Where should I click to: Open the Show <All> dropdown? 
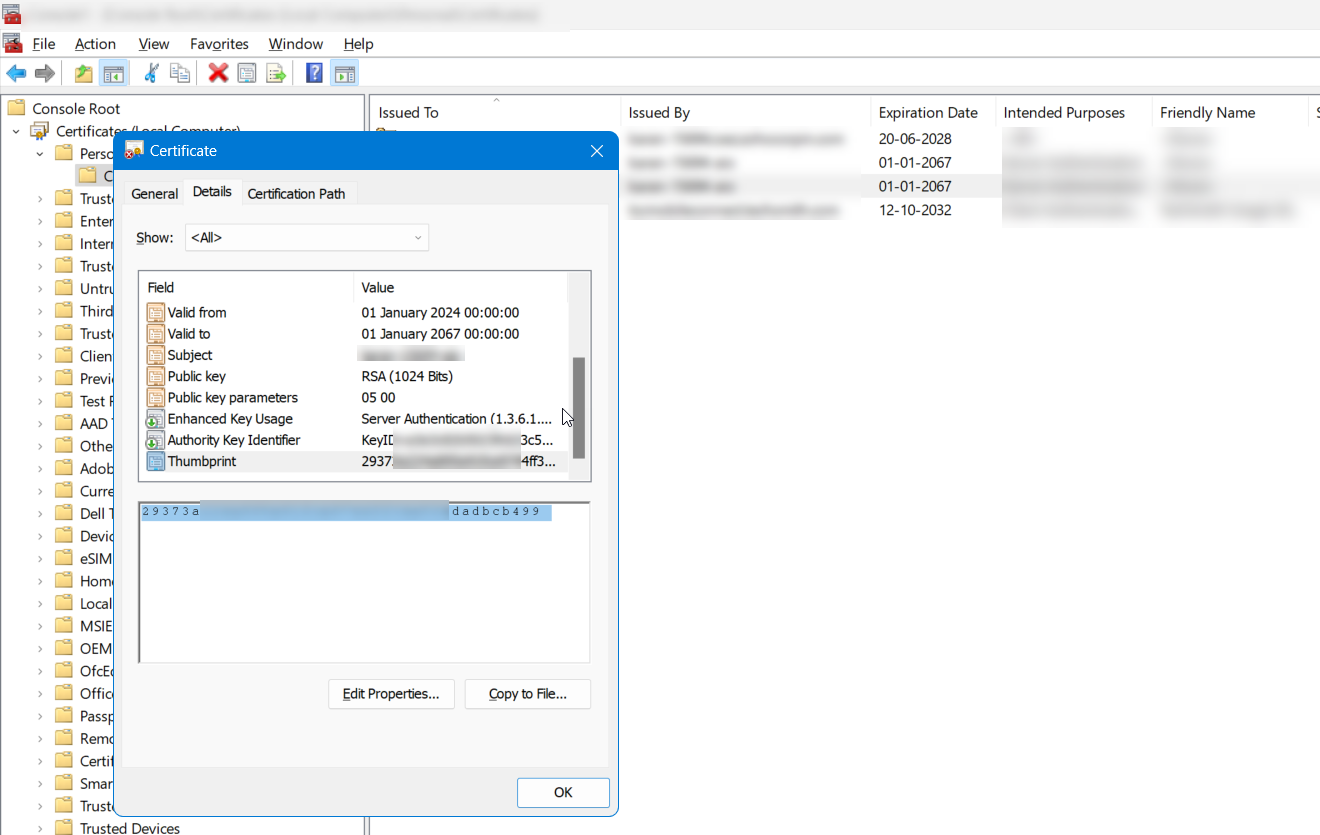[x=307, y=237]
